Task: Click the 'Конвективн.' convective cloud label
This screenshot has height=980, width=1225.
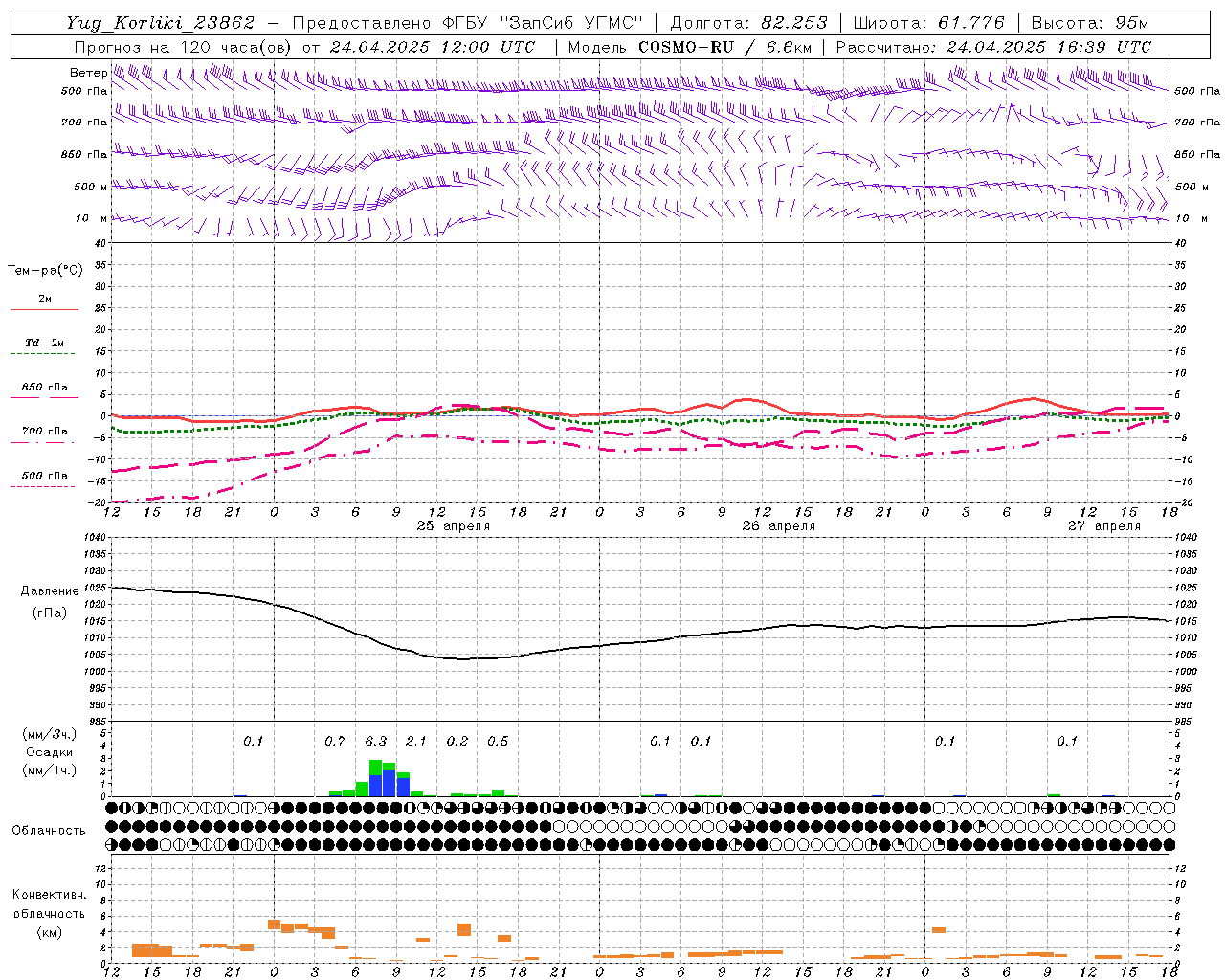Action: tap(49, 895)
